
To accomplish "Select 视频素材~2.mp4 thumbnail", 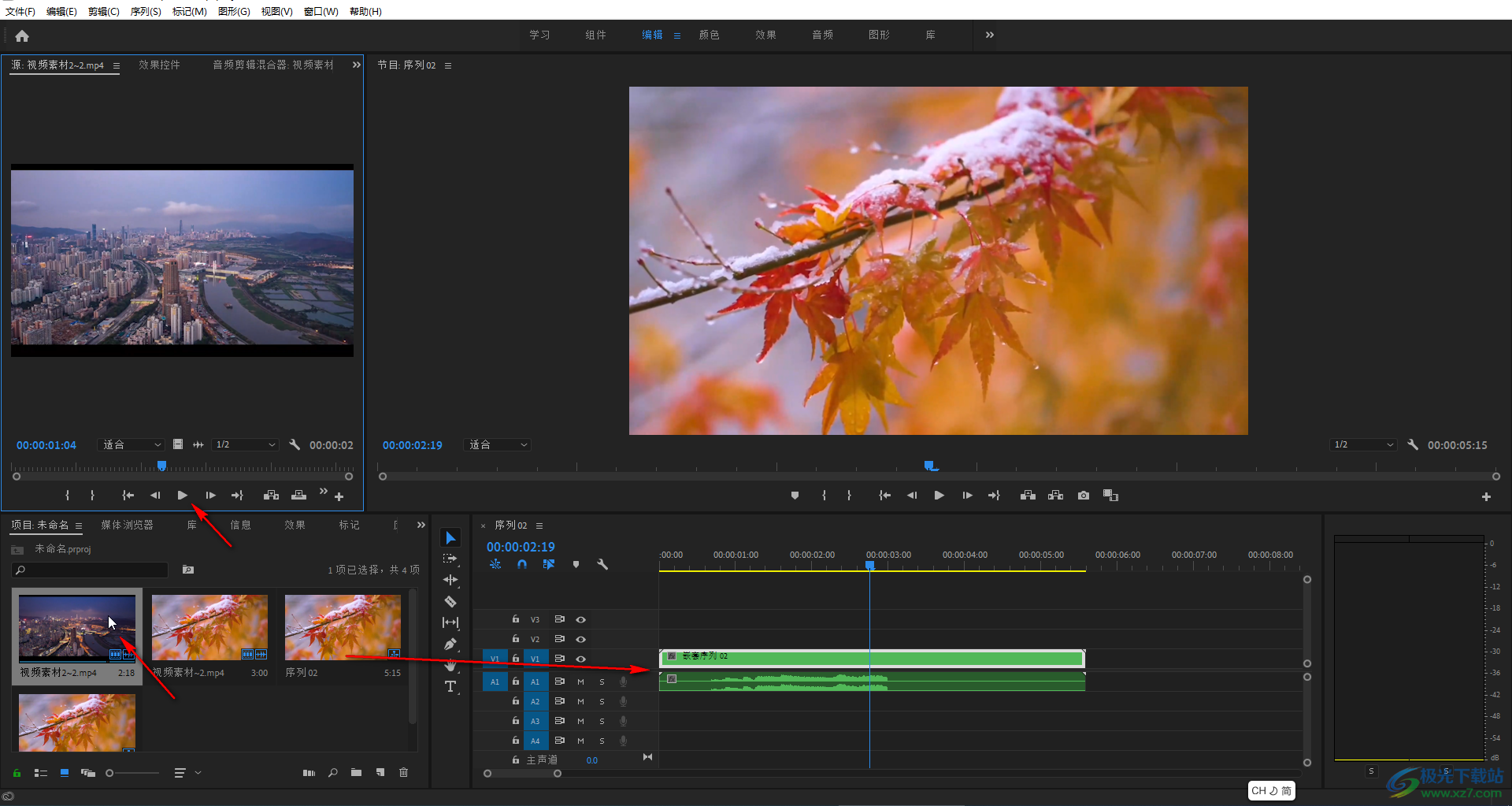I will point(209,627).
